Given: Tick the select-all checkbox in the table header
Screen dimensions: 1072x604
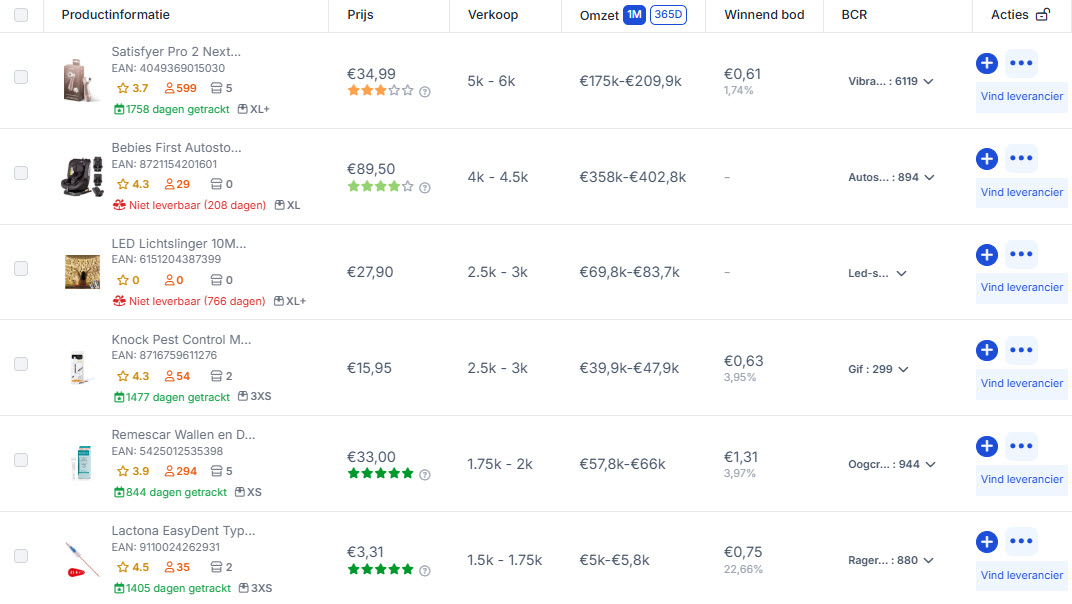Looking at the screenshot, I should click(21, 14).
